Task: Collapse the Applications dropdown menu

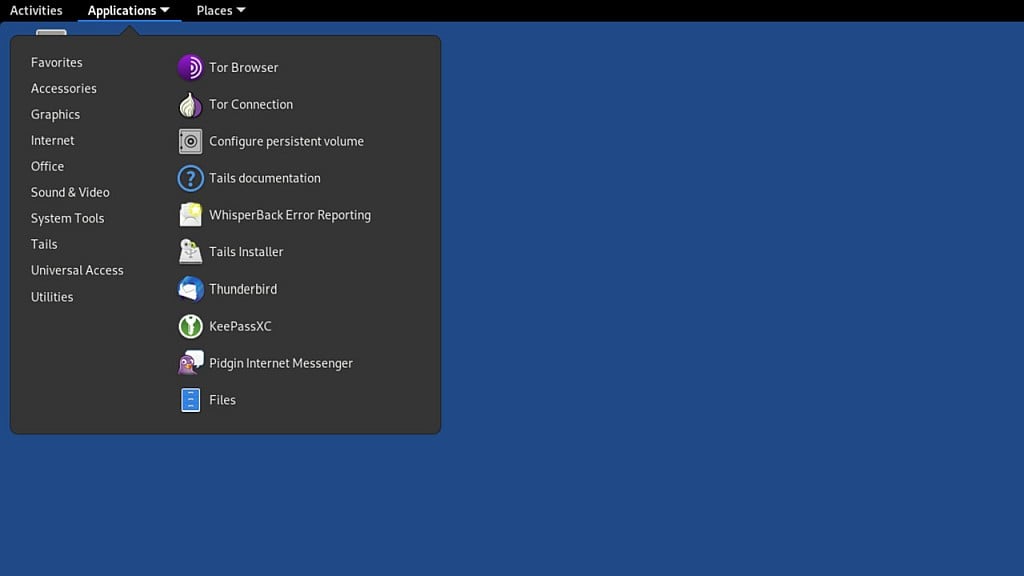Action: click(129, 10)
